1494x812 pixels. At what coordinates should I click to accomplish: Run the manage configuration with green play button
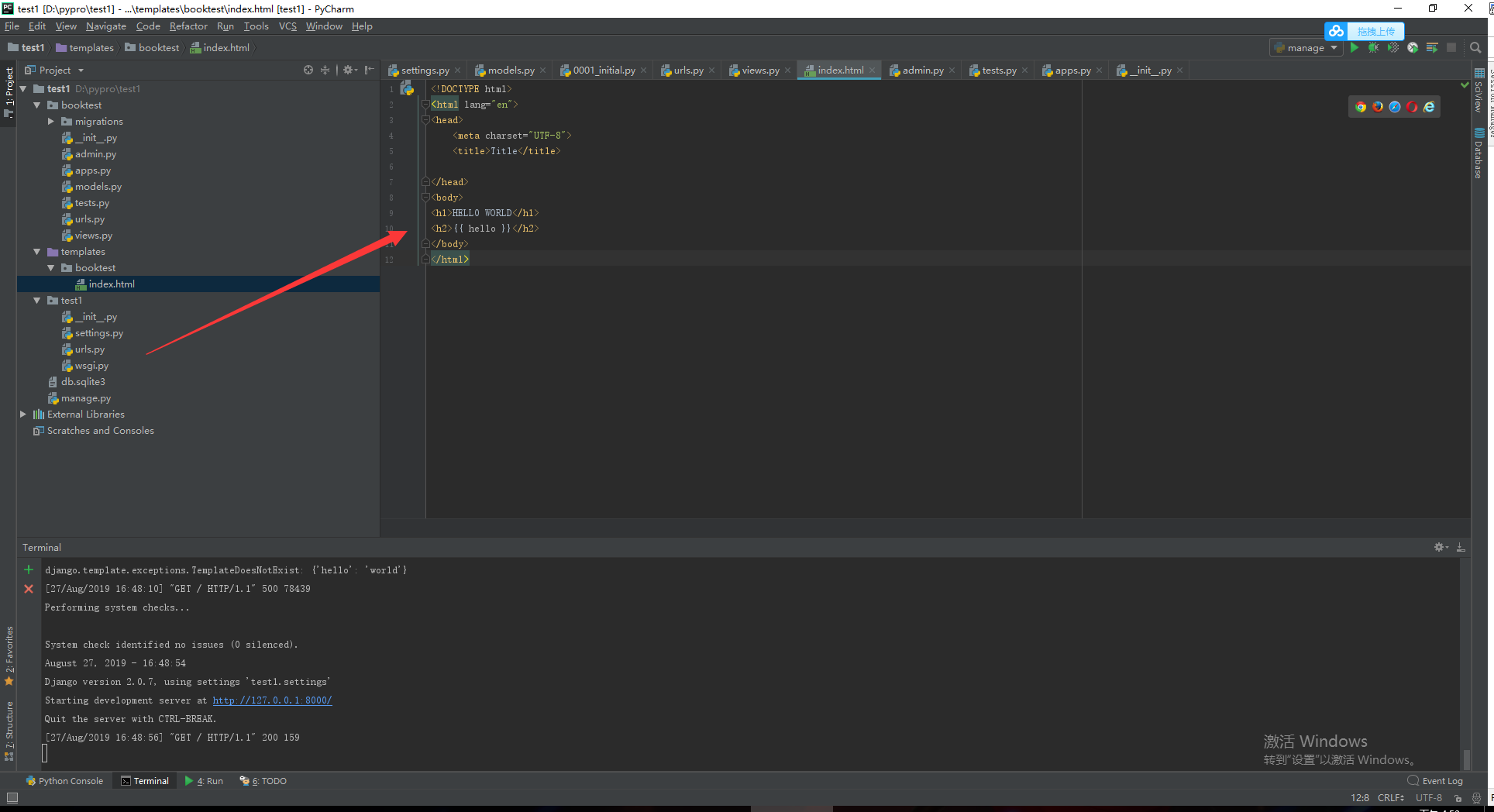[x=1355, y=47]
